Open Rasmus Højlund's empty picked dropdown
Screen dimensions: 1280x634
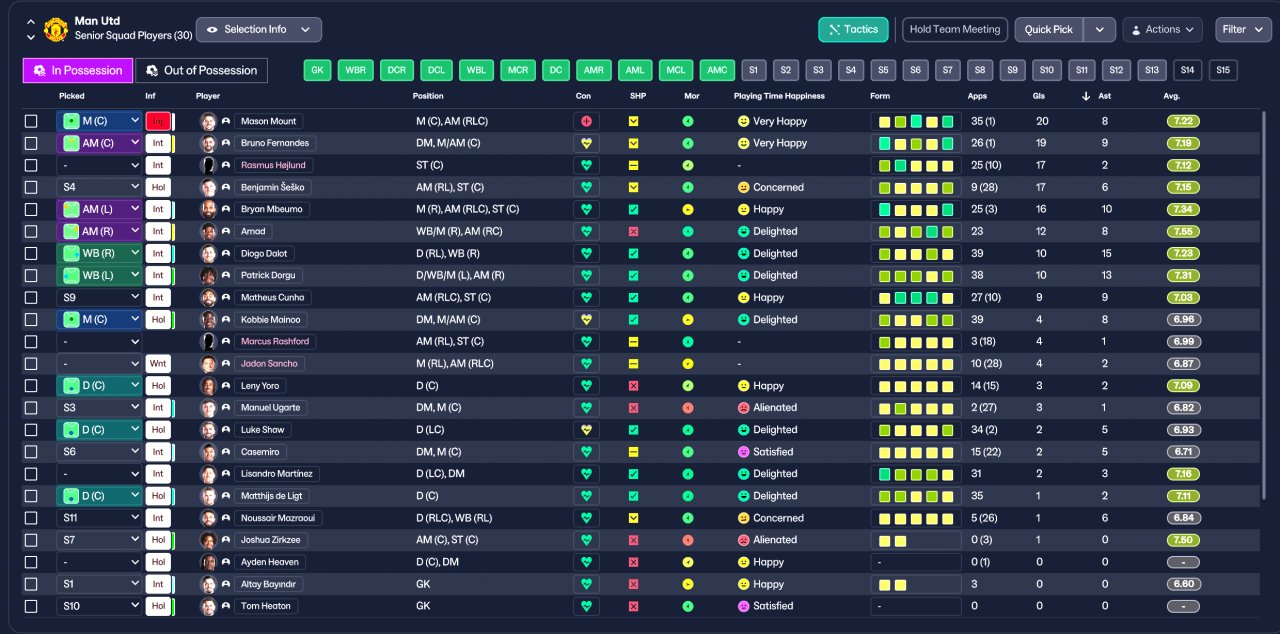pyautogui.click(x=100, y=165)
